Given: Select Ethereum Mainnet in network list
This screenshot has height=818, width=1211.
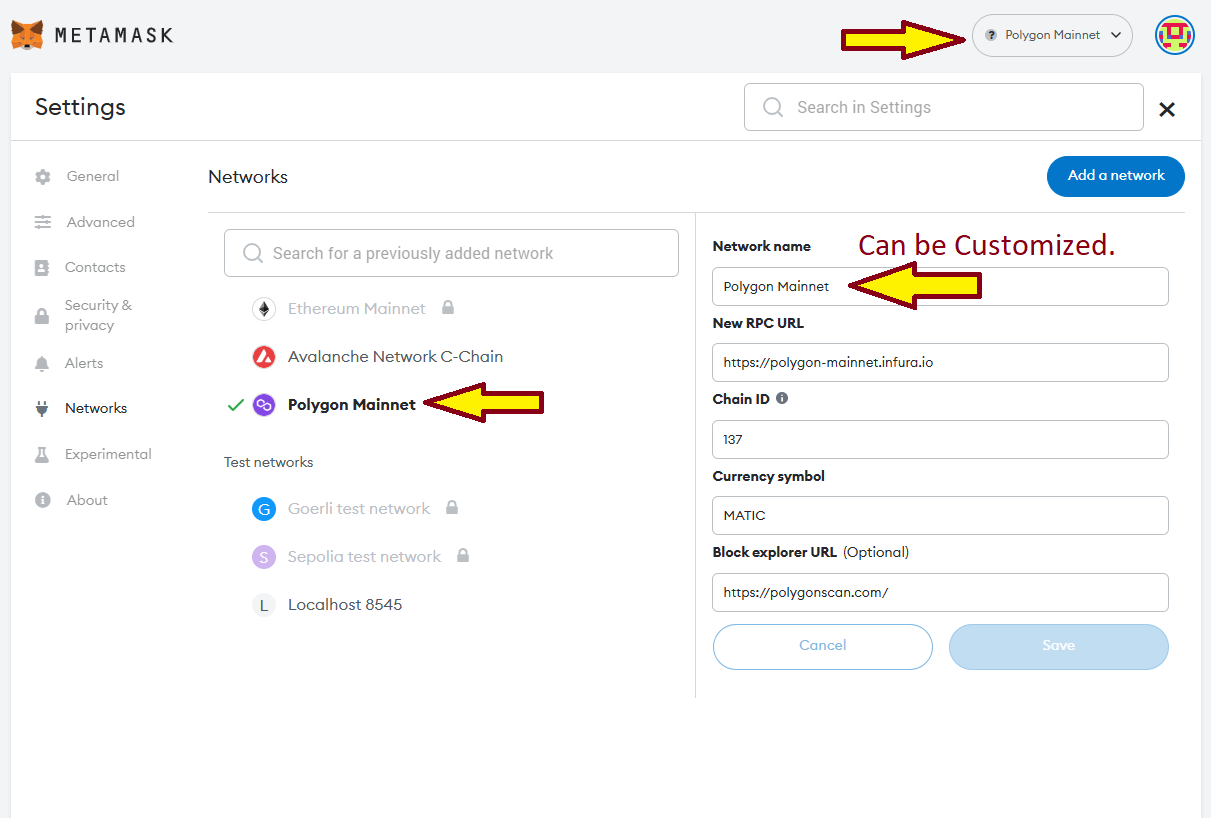Looking at the screenshot, I should tap(356, 308).
